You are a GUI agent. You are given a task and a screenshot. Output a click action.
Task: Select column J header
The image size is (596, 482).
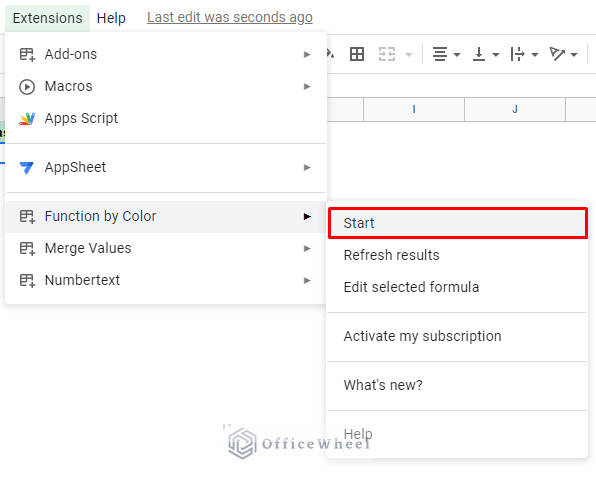pyautogui.click(x=515, y=109)
